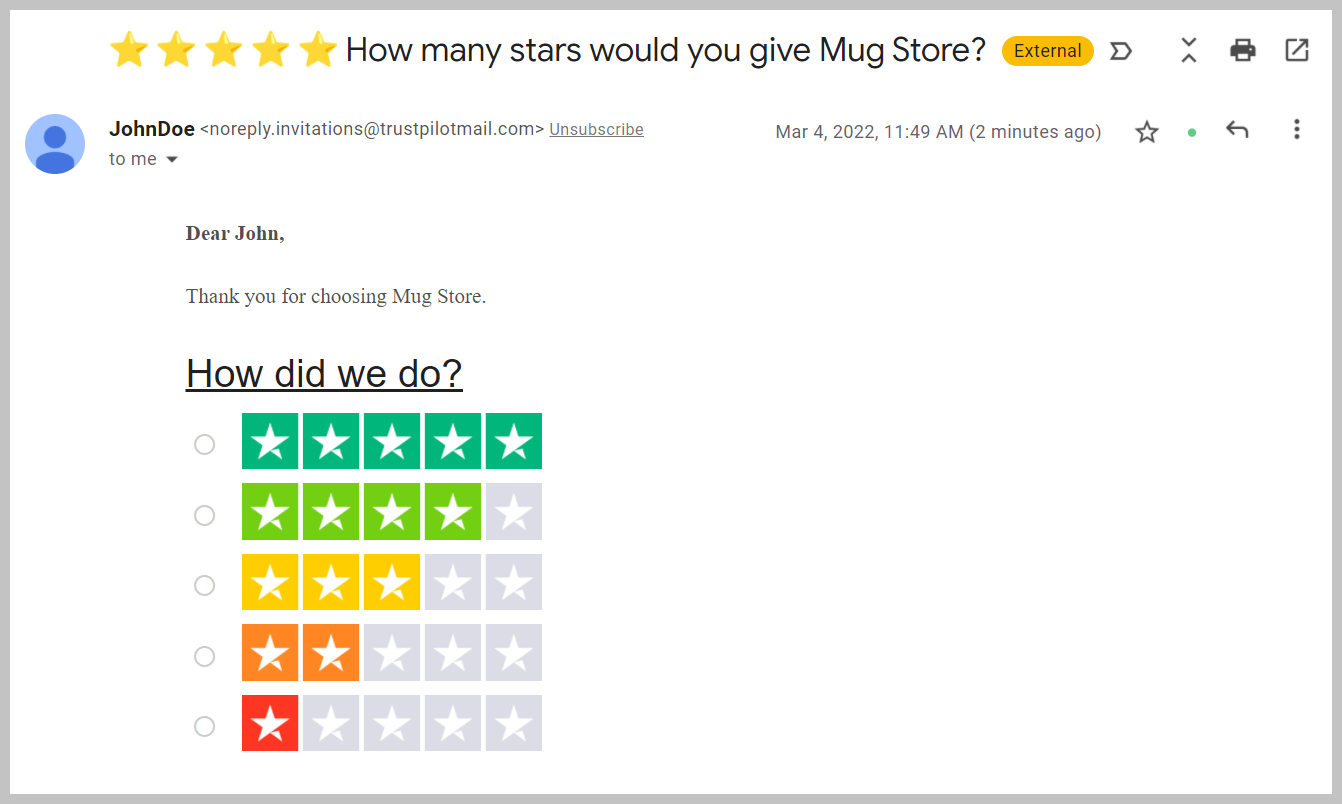Pick the two-star rating radio button

pos(204,656)
